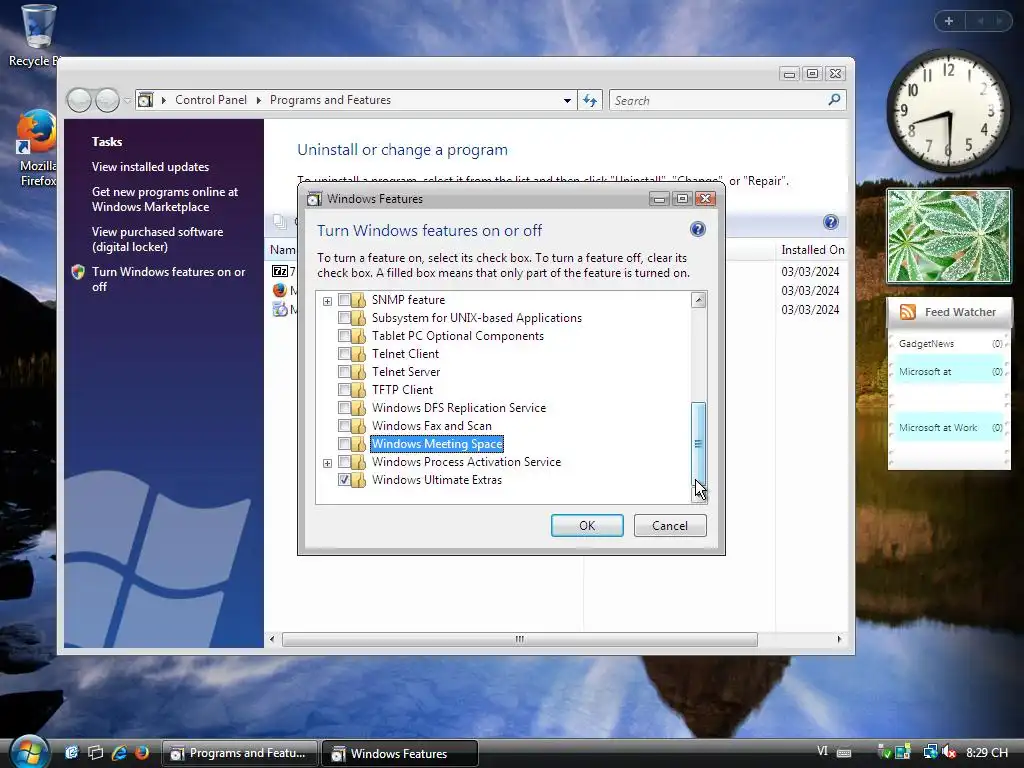Click the breadcrumb arrow before Control Panel

click(163, 100)
